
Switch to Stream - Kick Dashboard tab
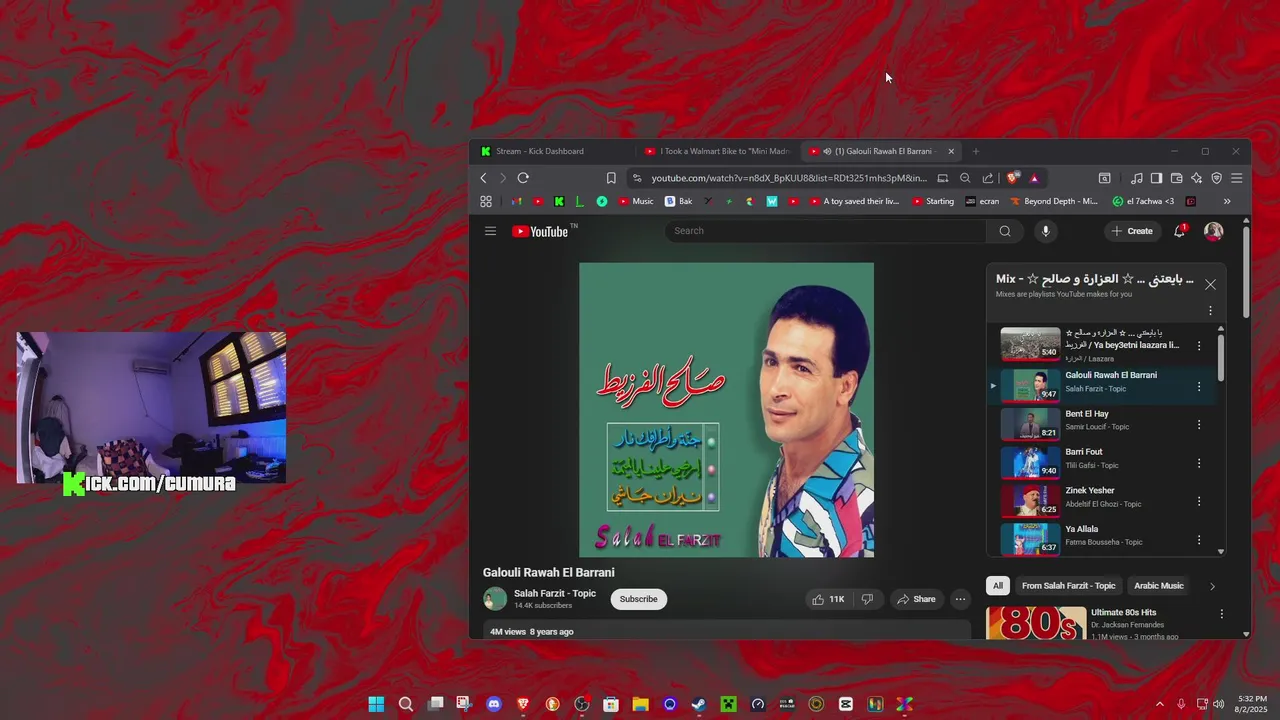(x=540, y=151)
